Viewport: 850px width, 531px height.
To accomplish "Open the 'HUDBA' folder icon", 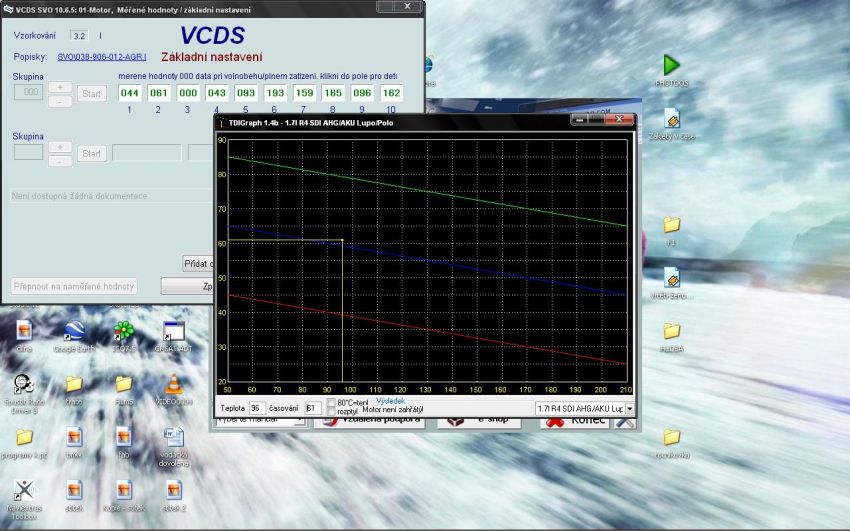I will (x=671, y=331).
